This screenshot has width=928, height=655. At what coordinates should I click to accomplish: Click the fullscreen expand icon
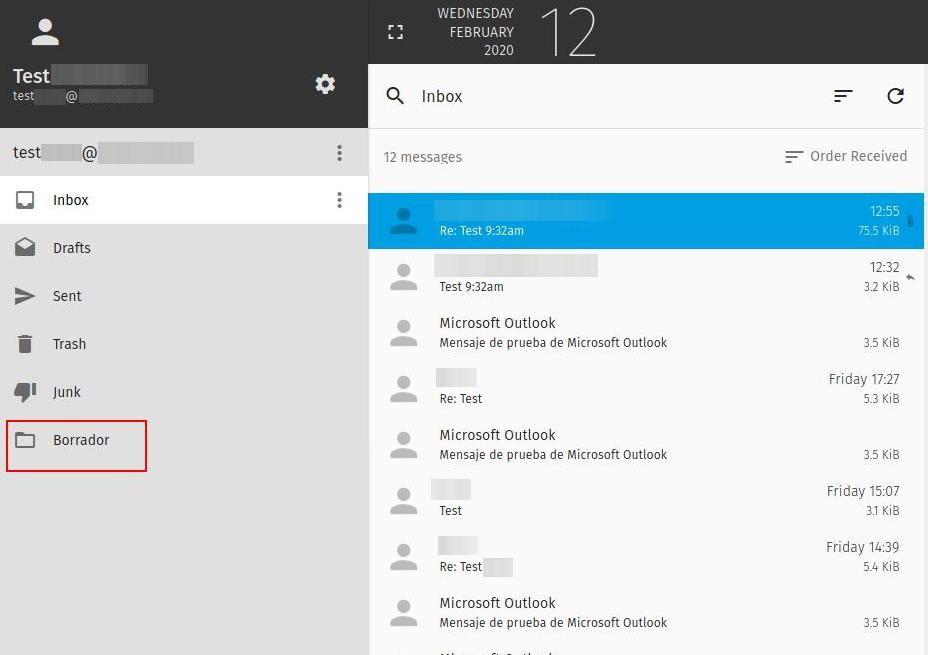point(395,32)
